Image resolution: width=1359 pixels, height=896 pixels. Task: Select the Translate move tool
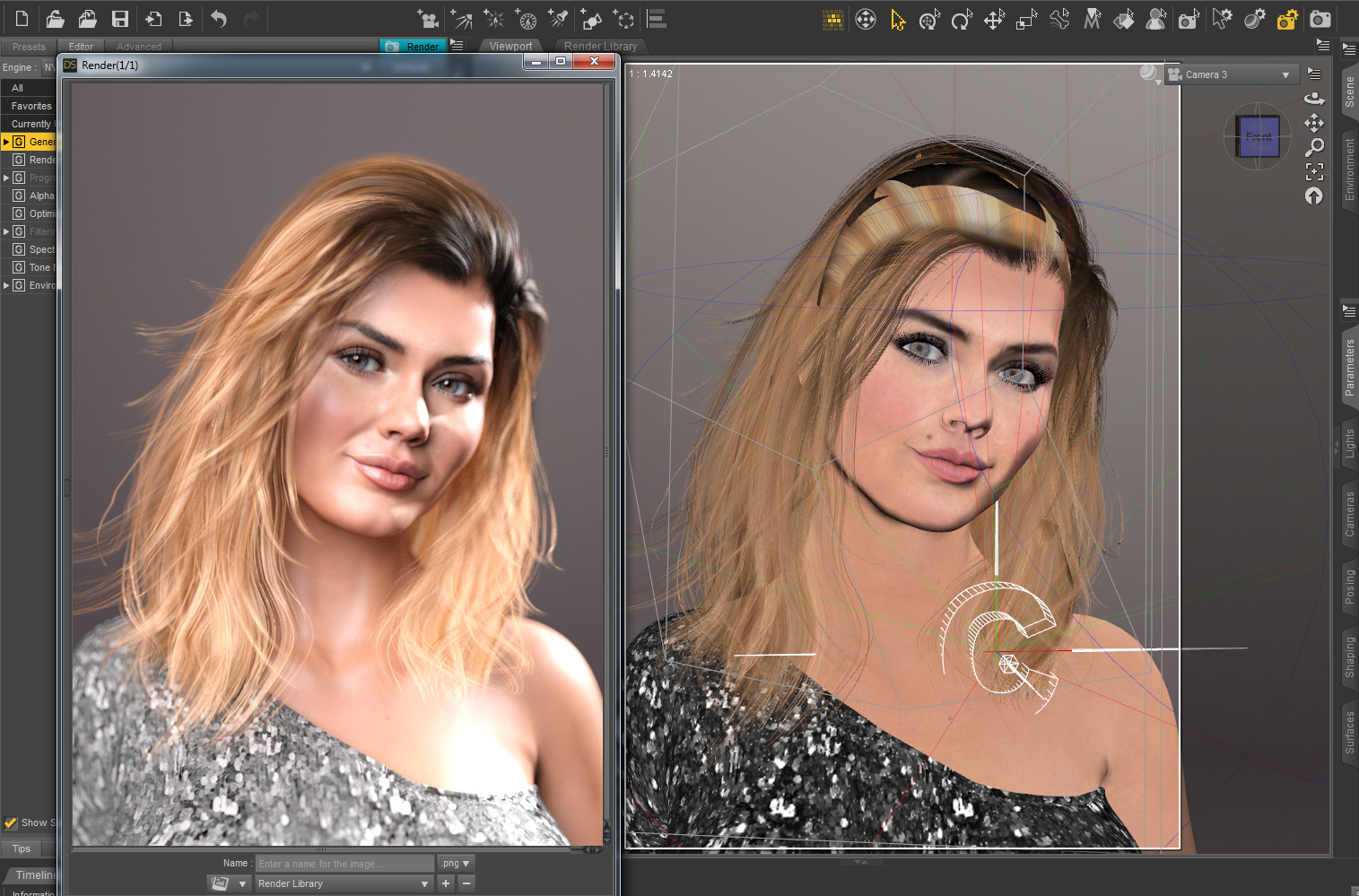tap(994, 19)
